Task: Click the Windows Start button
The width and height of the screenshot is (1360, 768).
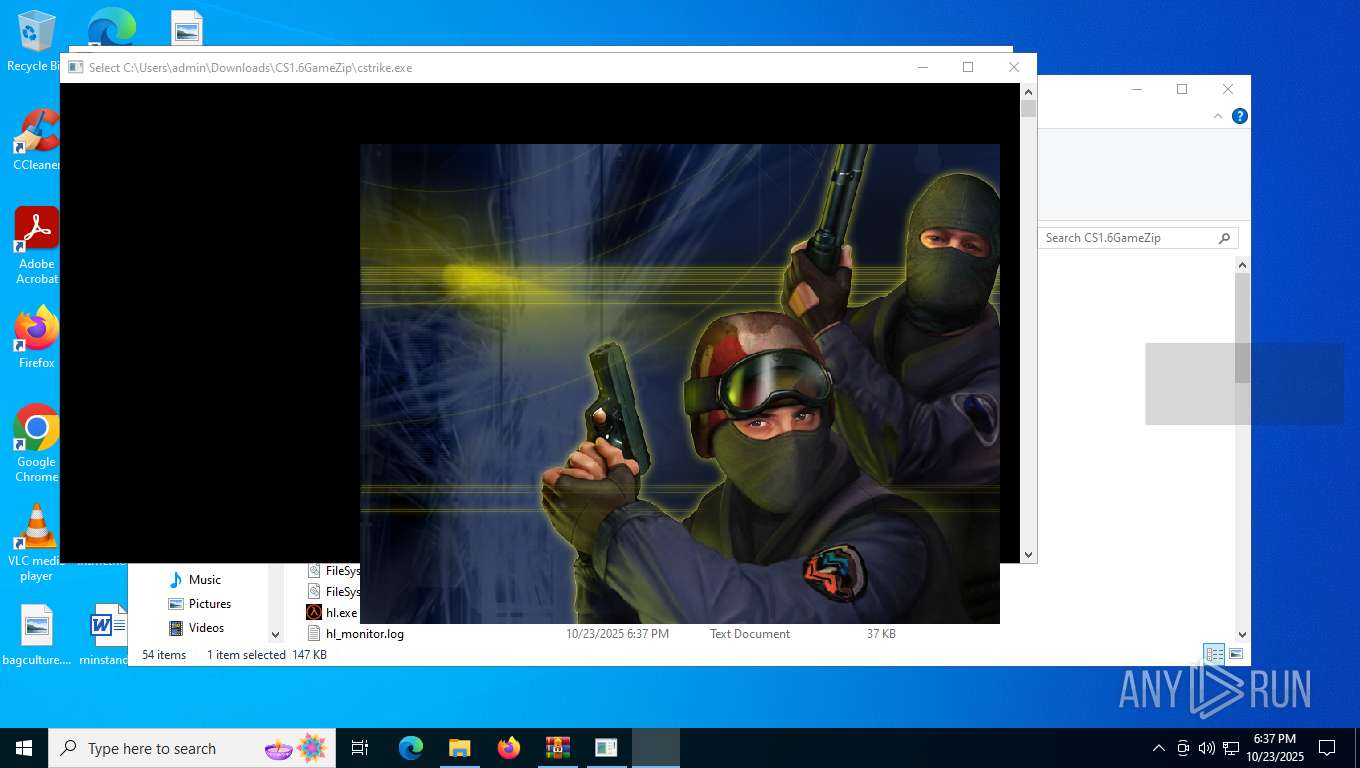Action: coord(24,748)
